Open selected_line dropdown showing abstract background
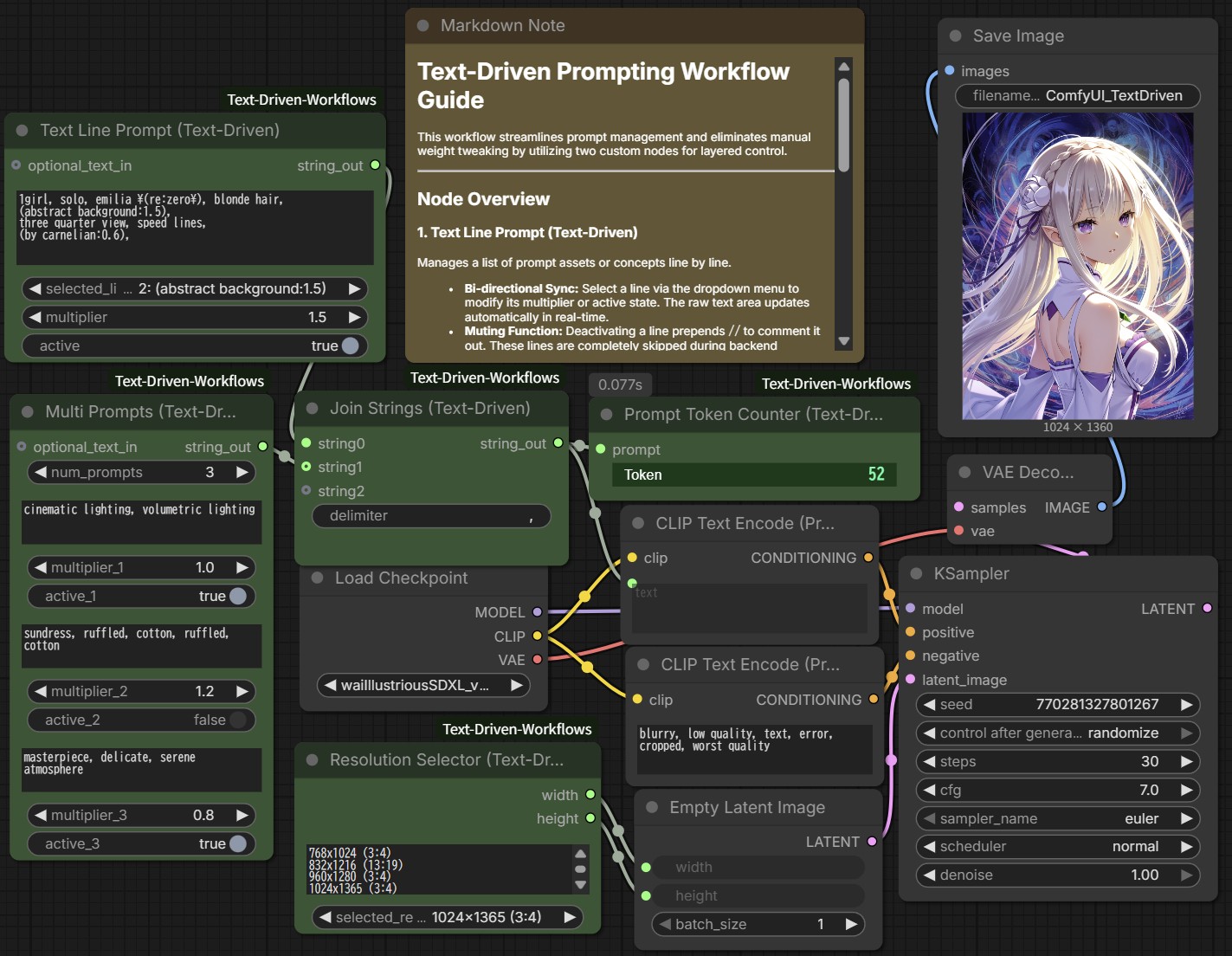This screenshot has height=956, width=1232. tap(195, 289)
